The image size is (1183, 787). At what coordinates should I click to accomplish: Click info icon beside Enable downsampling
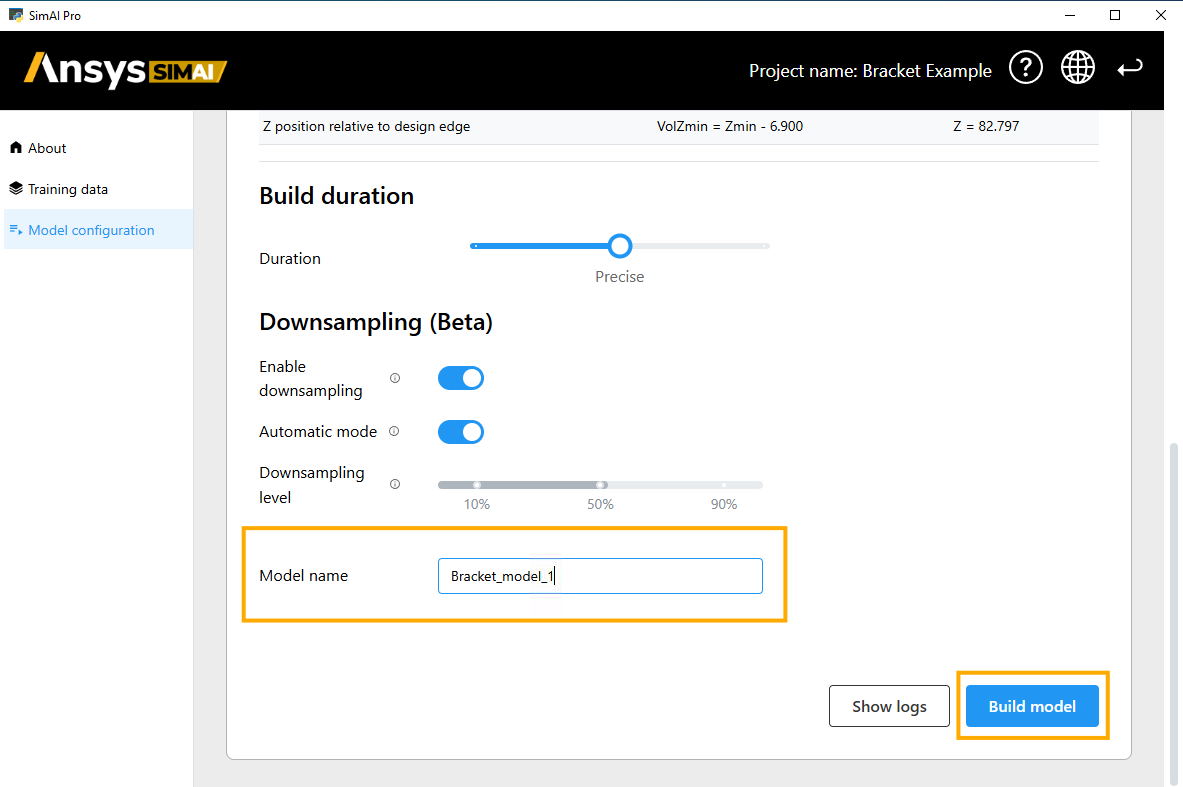coord(395,378)
